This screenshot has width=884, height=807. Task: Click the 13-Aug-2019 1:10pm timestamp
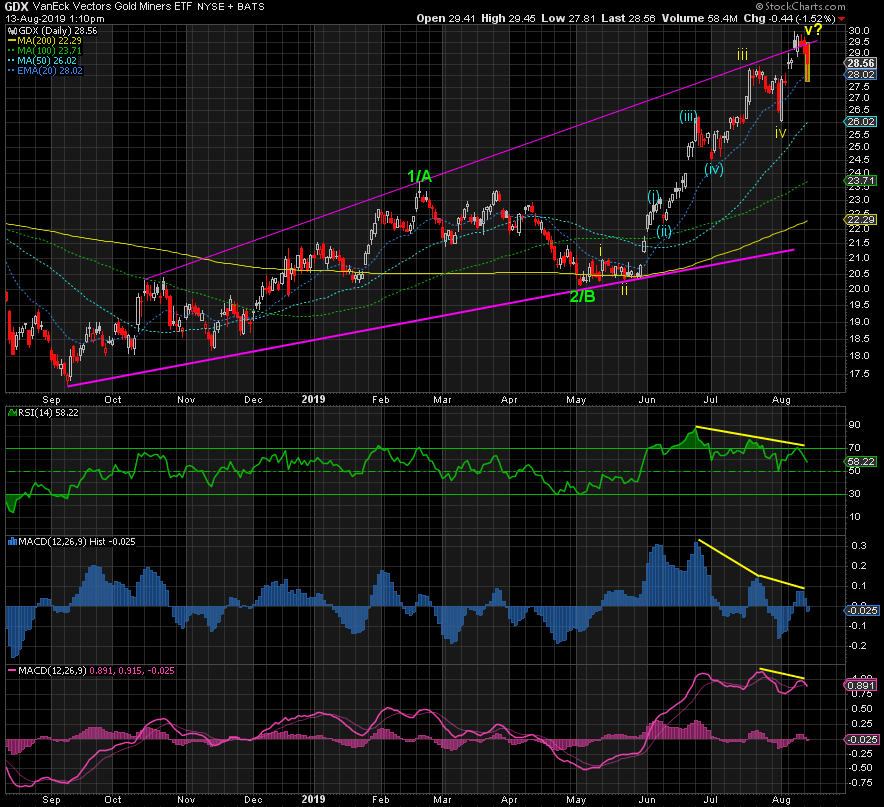click(55, 19)
